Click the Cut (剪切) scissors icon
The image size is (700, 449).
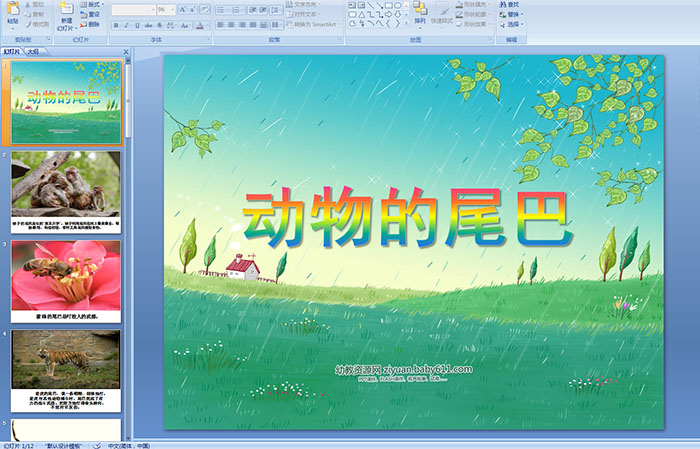tap(34, 4)
